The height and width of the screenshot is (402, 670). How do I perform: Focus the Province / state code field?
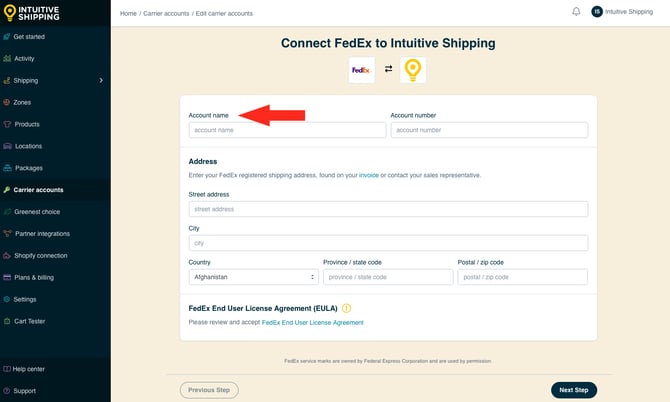point(388,277)
